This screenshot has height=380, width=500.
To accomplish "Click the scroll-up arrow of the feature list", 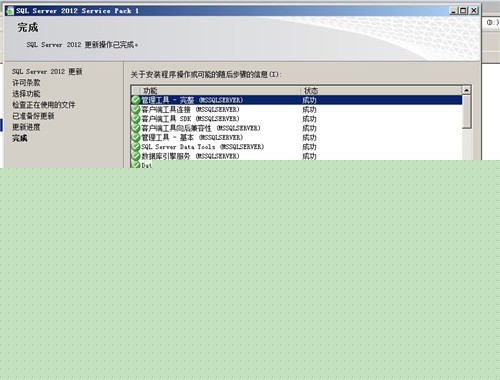I will coord(467,90).
